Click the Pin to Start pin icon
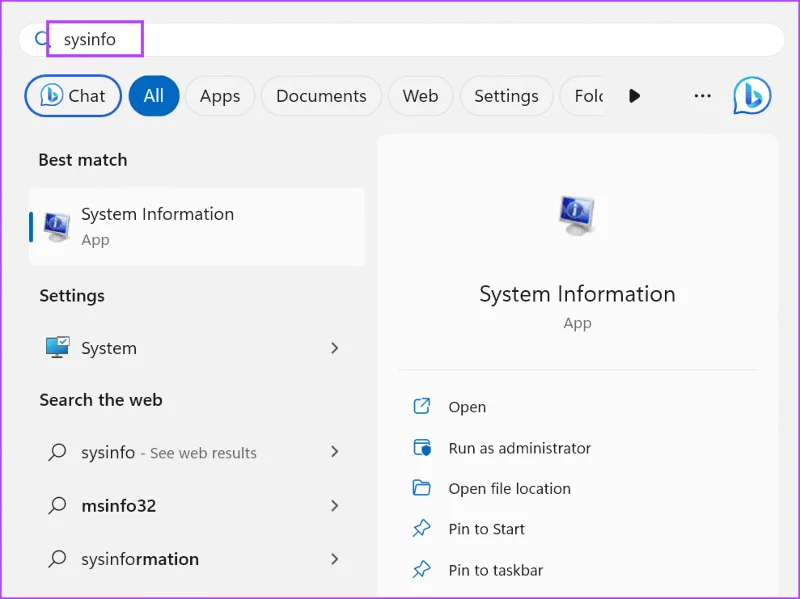The width and height of the screenshot is (800, 599). 421,529
